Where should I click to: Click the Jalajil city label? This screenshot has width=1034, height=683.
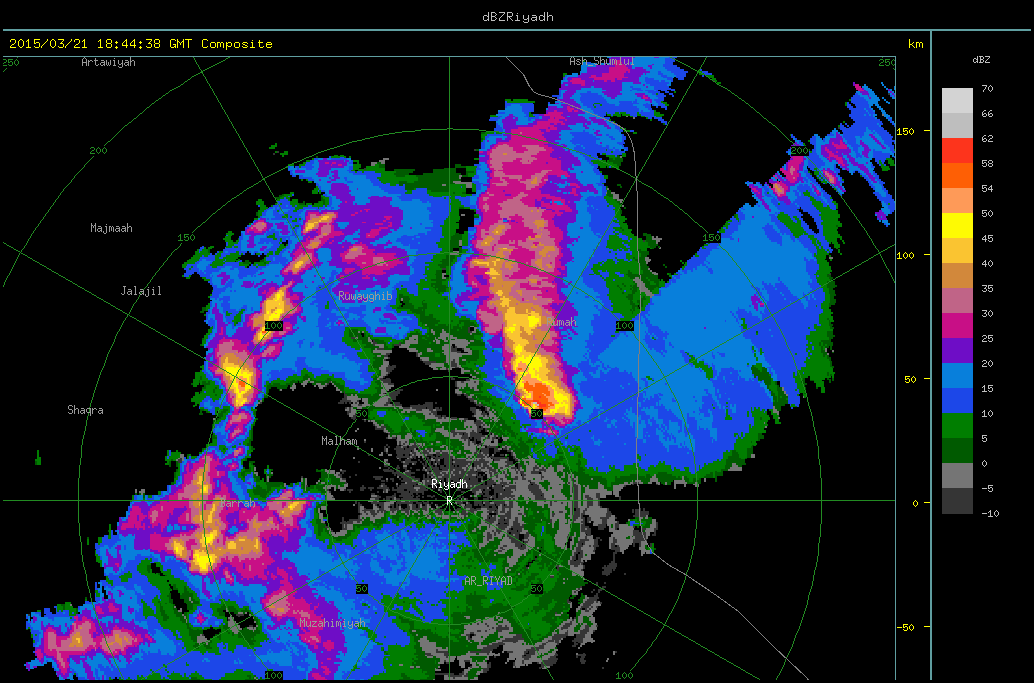coord(141,291)
